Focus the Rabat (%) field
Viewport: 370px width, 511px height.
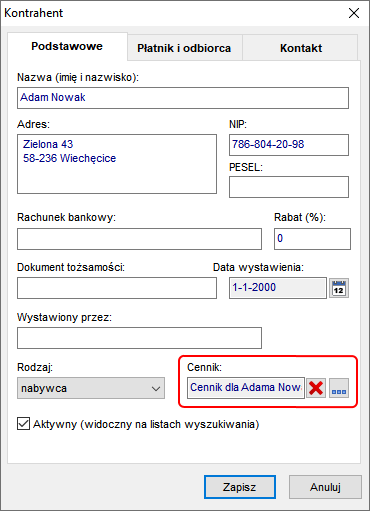(312, 239)
